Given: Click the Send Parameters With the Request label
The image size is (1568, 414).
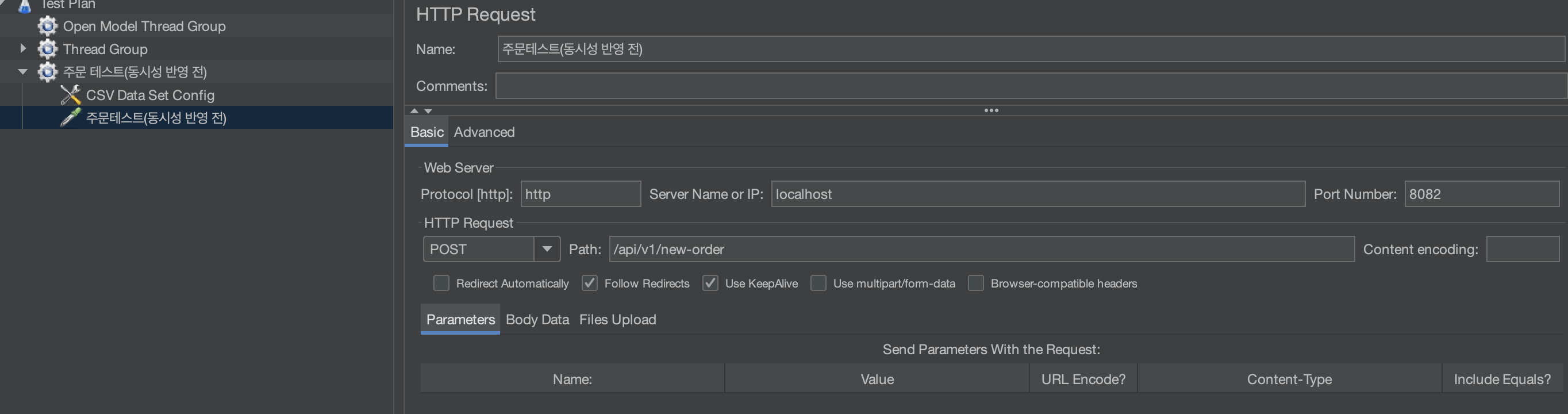Looking at the screenshot, I should tap(991, 349).
